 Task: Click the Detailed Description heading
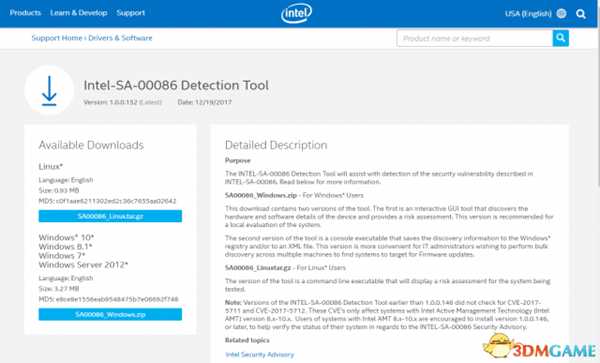click(276, 145)
